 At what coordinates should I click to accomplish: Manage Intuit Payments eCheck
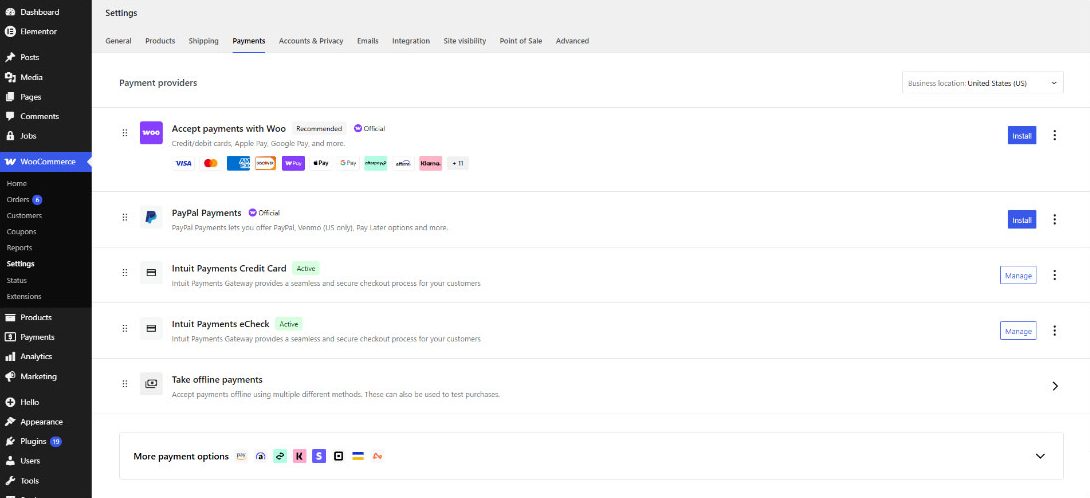(x=1018, y=330)
